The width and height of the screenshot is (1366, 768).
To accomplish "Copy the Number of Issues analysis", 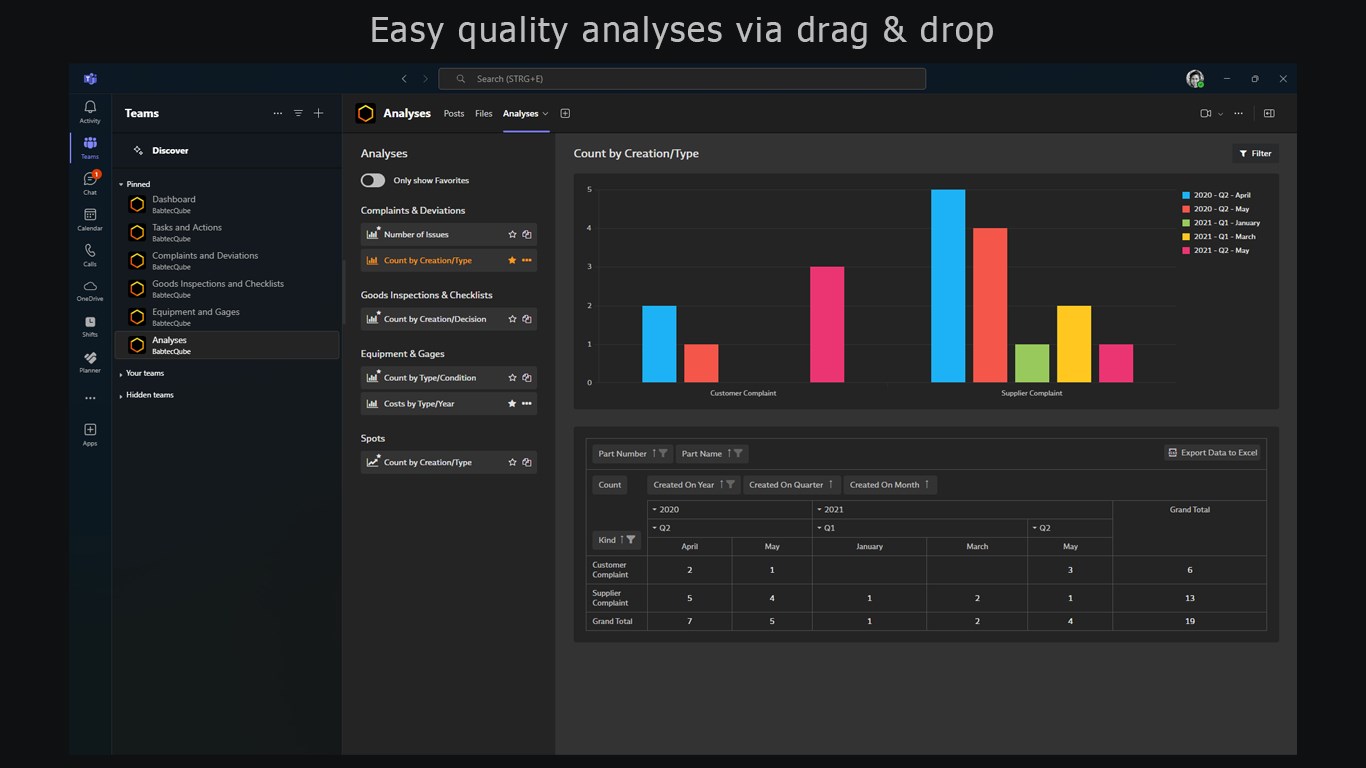I will click(527, 235).
